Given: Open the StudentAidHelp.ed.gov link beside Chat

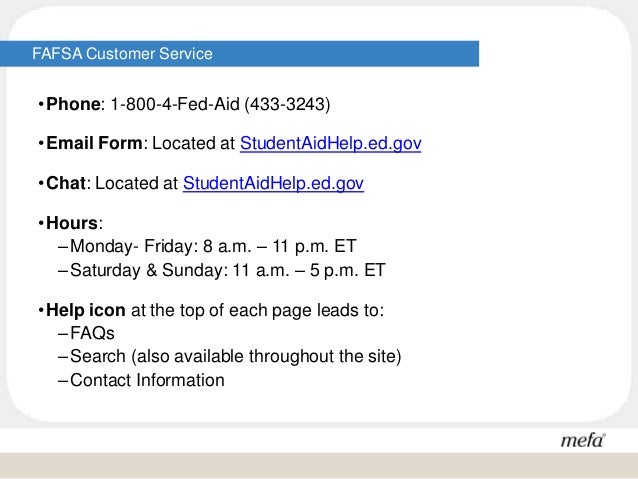Looking at the screenshot, I should [x=273, y=184].
